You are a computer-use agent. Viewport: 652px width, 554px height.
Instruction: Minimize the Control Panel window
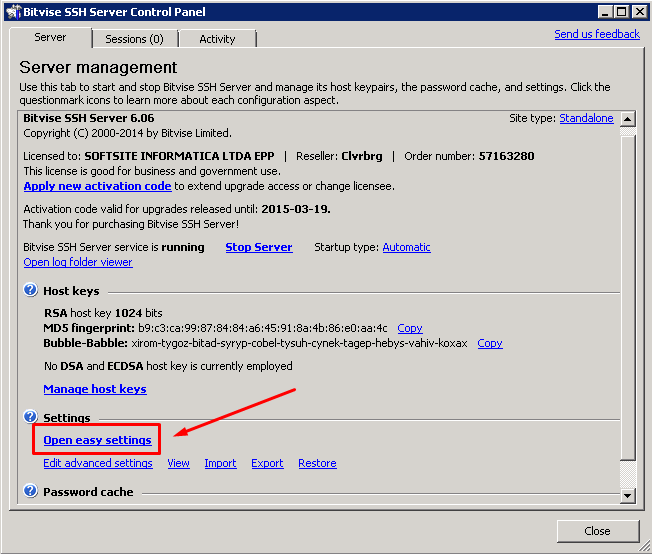605,12
